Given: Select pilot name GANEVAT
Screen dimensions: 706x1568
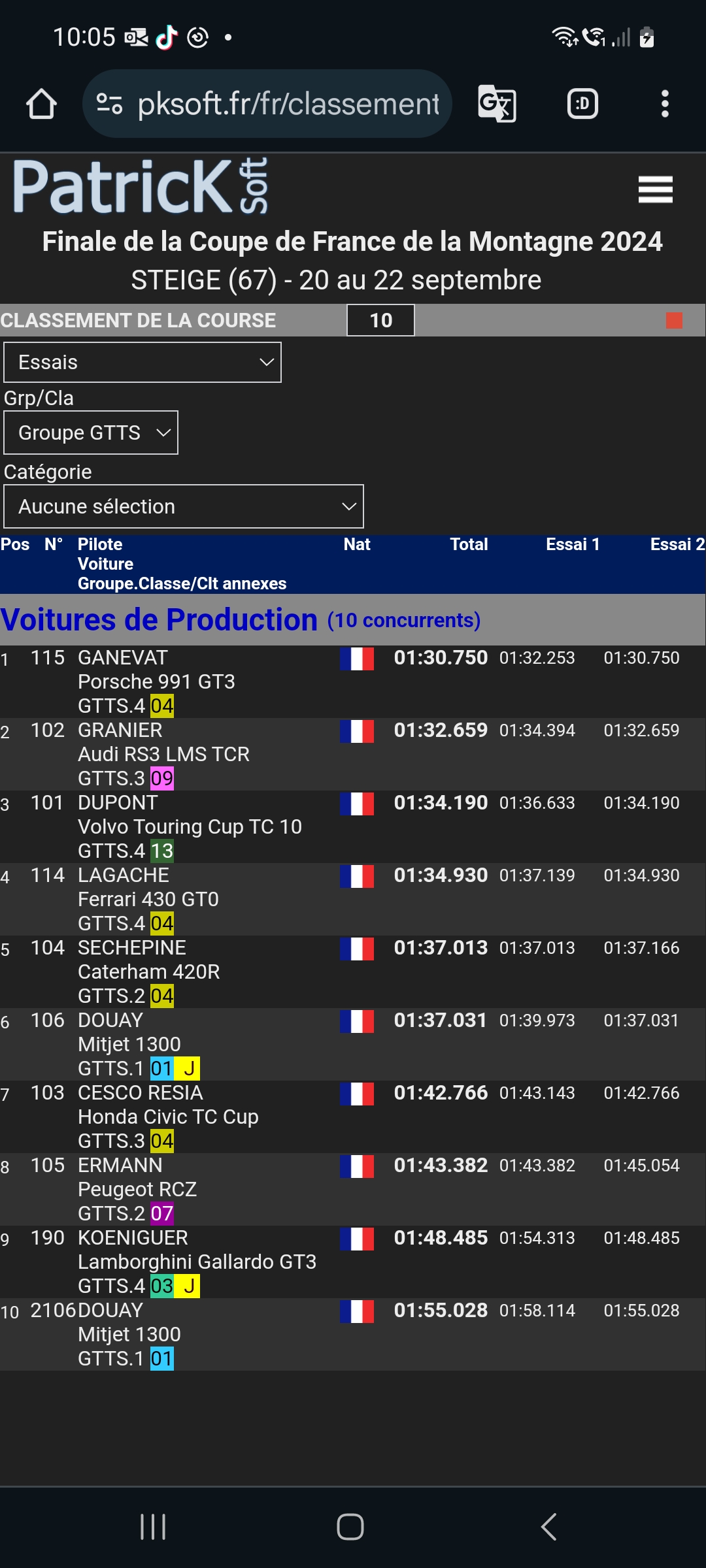Looking at the screenshot, I should point(123,658).
